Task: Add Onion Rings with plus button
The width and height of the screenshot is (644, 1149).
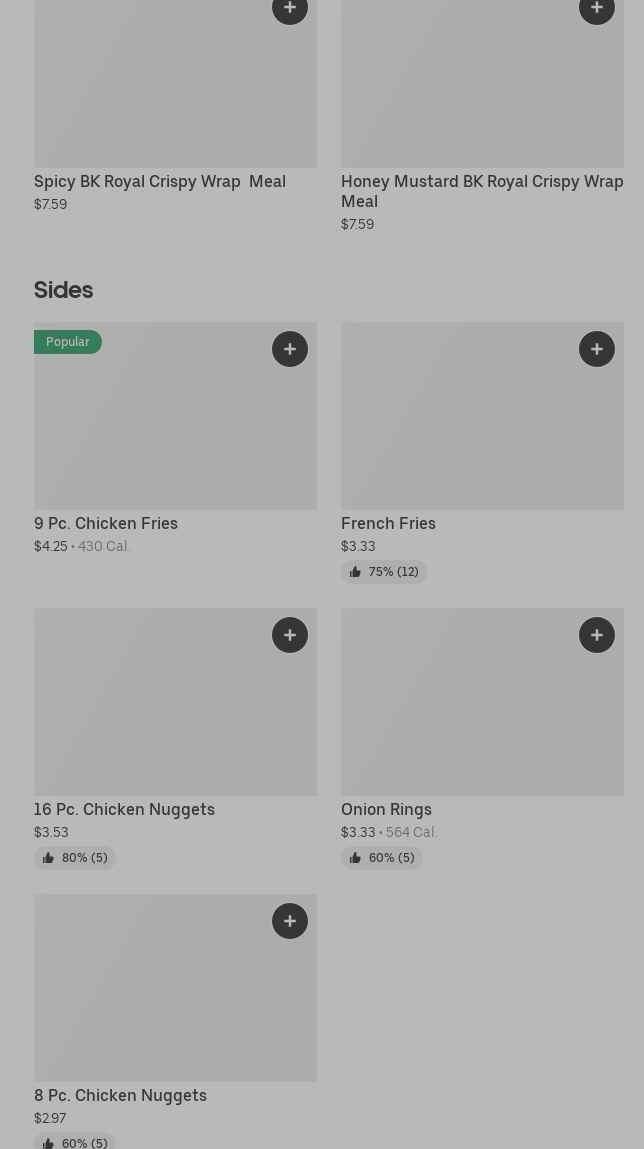Action: pos(597,635)
